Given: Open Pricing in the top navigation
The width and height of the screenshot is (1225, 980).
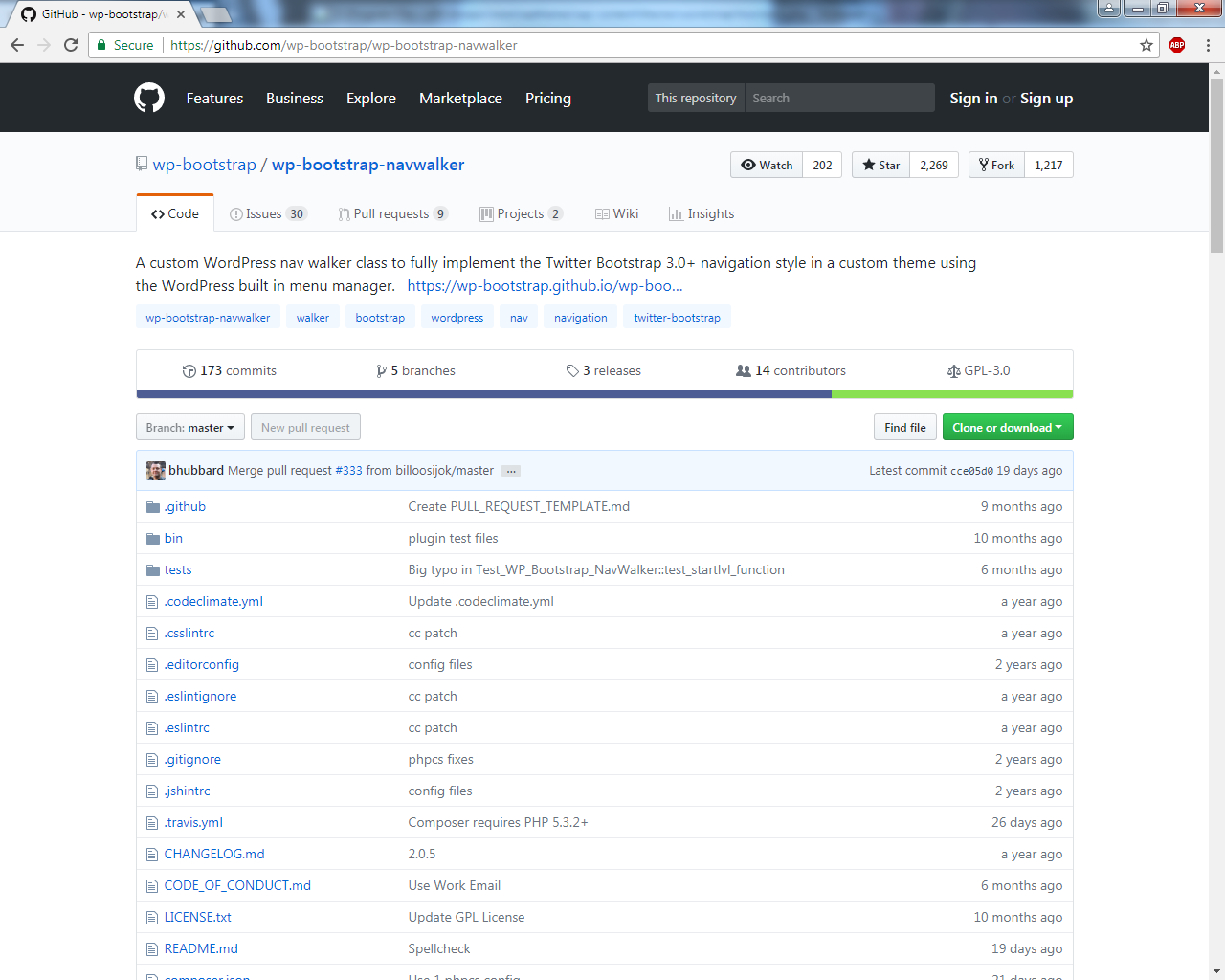Looking at the screenshot, I should (548, 98).
